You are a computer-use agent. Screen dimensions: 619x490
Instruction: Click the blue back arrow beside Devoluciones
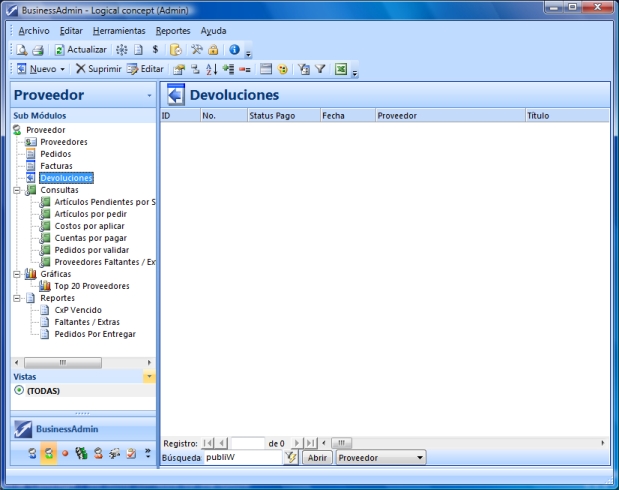(176, 95)
